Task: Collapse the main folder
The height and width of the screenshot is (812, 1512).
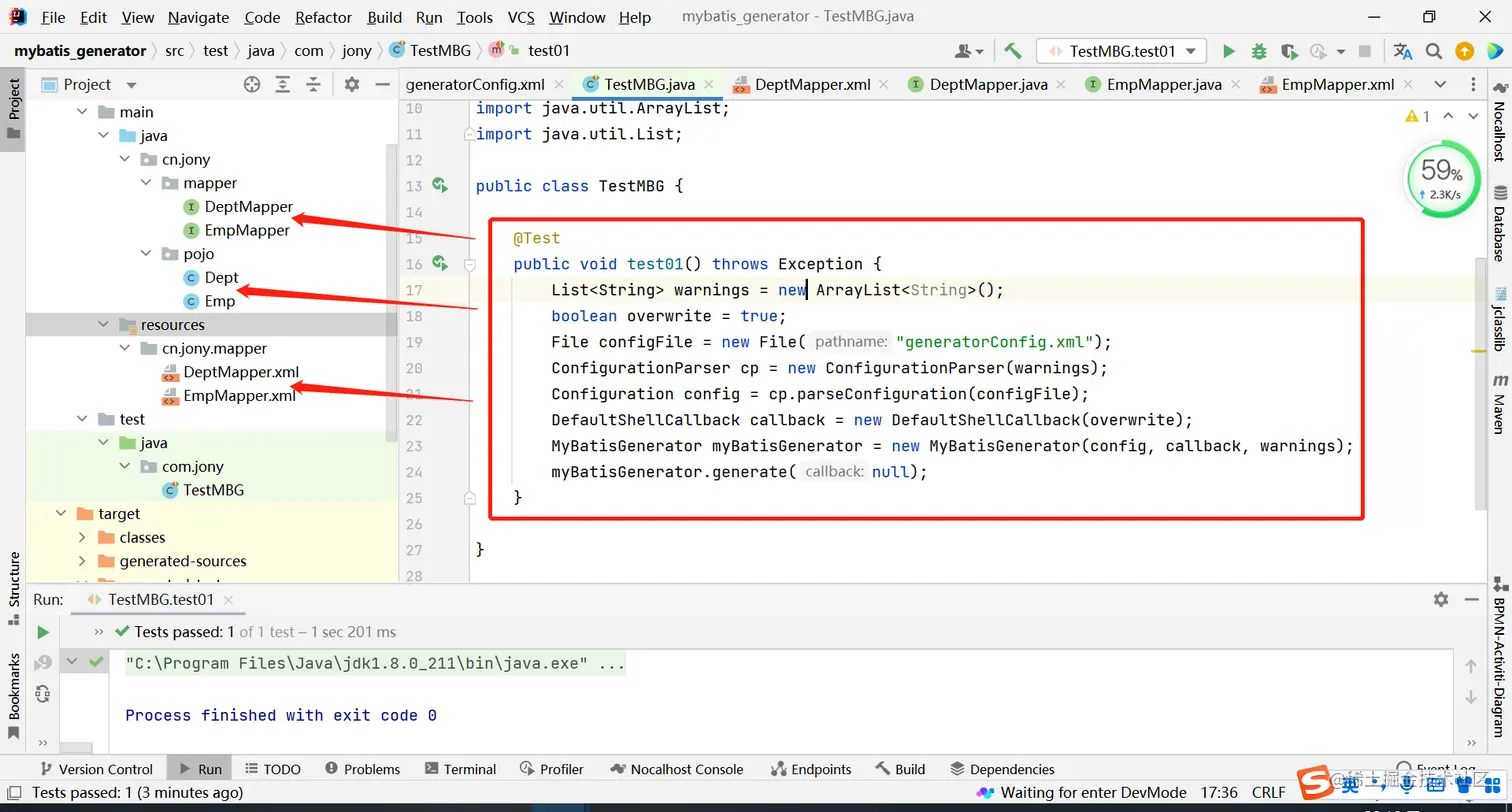Action: point(84,112)
